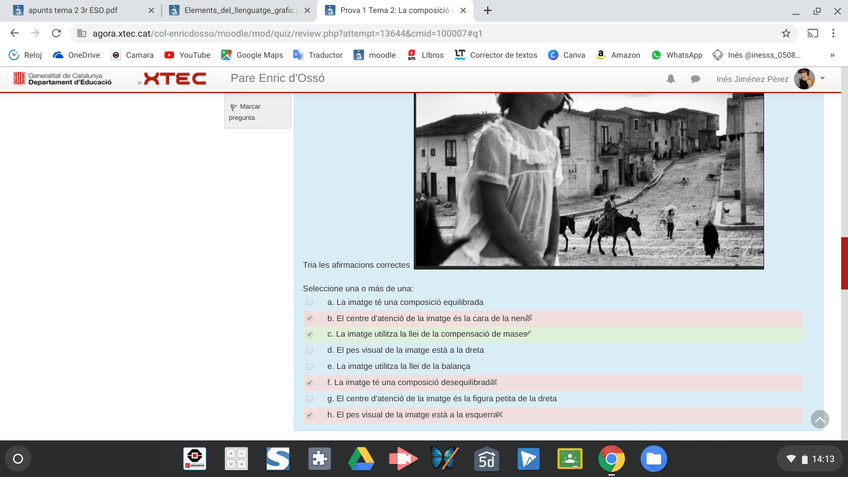
Task: Uncheck option c llei de compensació
Action: coord(310,334)
